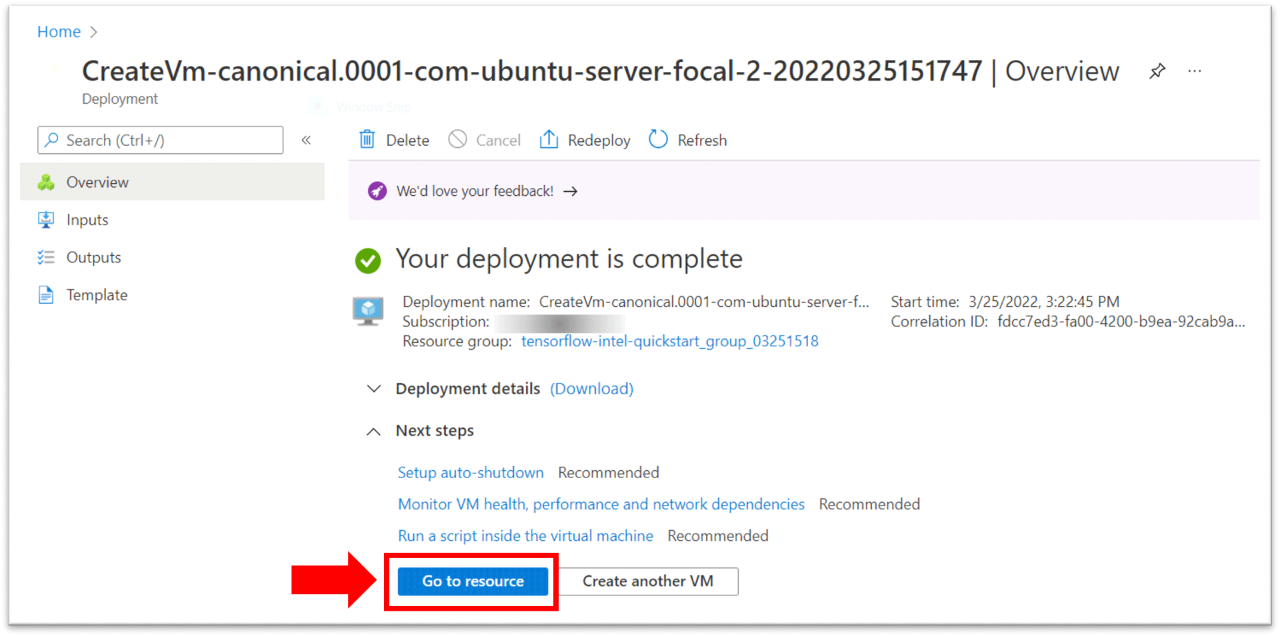Click the feedback banner arrow
The image size is (1280, 636).
click(570, 191)
